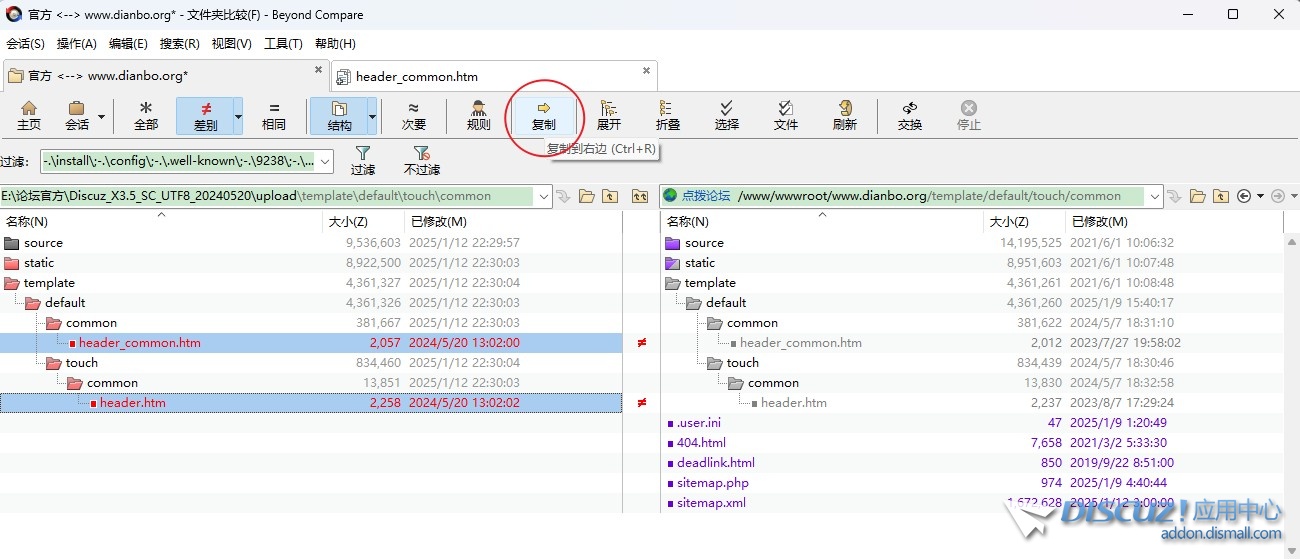Click Copy to right (复制) arrow button
Image resolution: width=1300 pixels, height=559 pixels.
click(543, 116)
